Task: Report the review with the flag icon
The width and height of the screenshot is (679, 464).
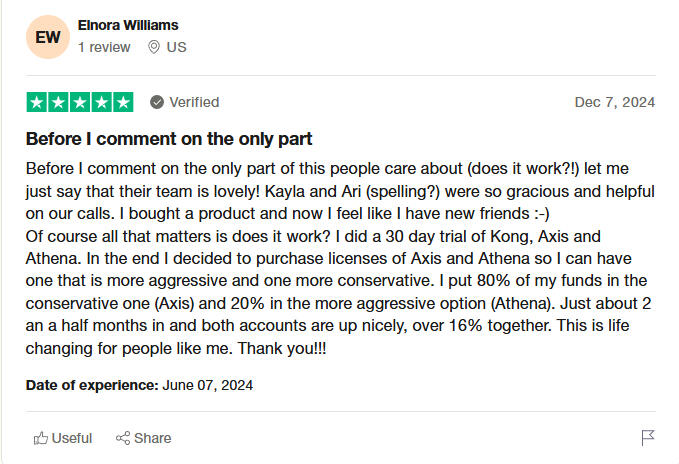Action: click(647, 438)
